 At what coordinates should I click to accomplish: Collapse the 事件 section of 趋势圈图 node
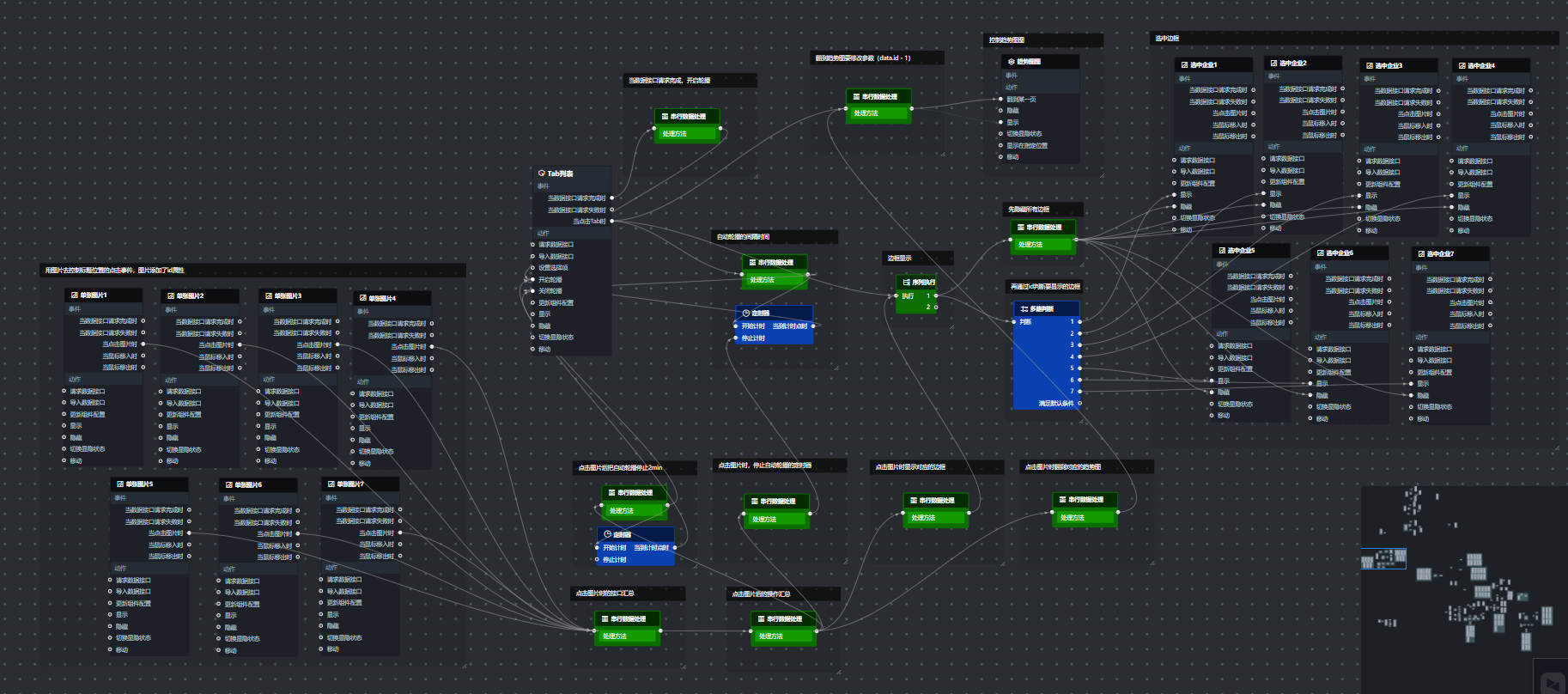coord(1012,75)
